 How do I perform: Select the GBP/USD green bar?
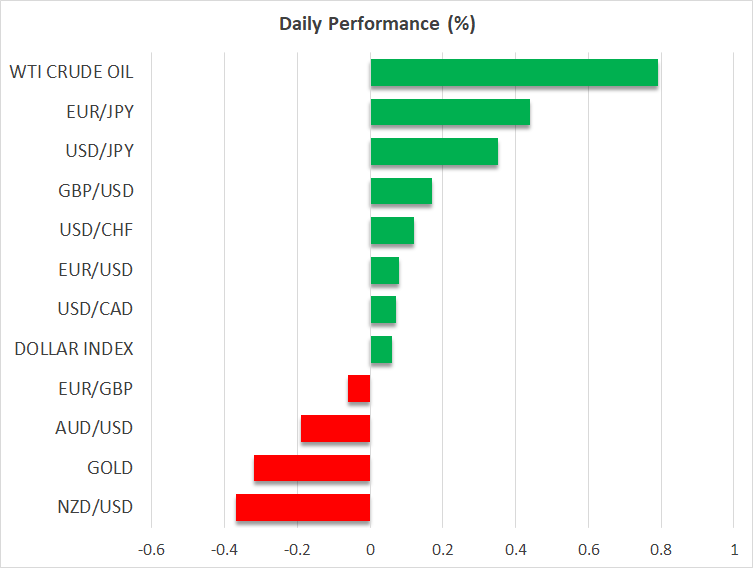tap(401, 191)
